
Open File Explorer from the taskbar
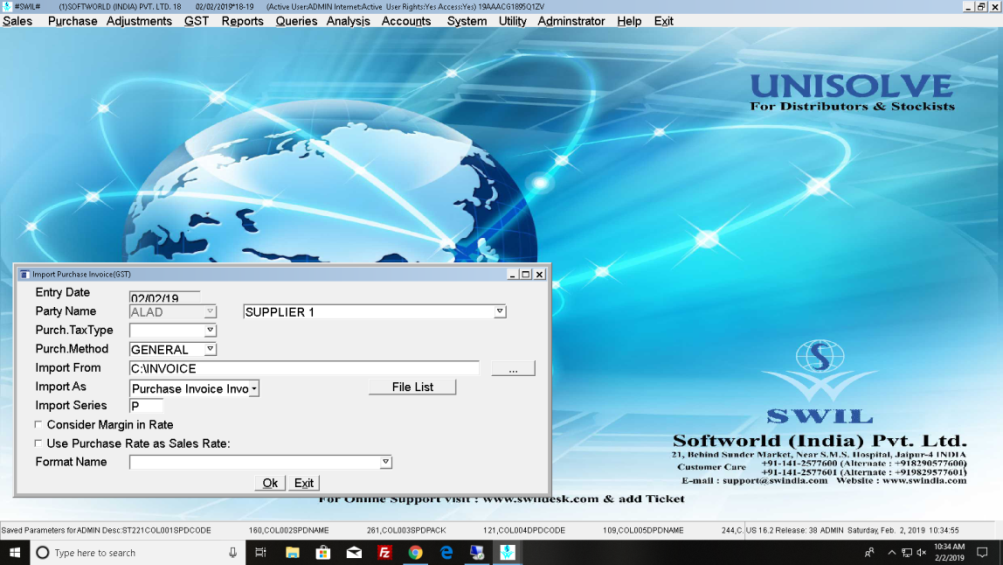pyautogui.click(x=292, y=553)
